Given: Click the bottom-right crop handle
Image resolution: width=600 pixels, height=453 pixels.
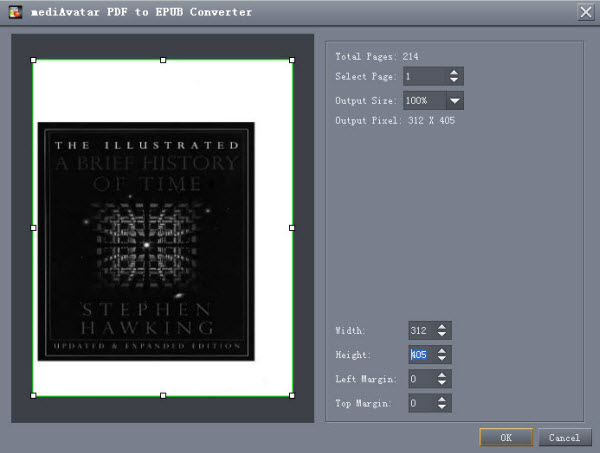Looking at the screenshot, I should (x=292, y=396).
